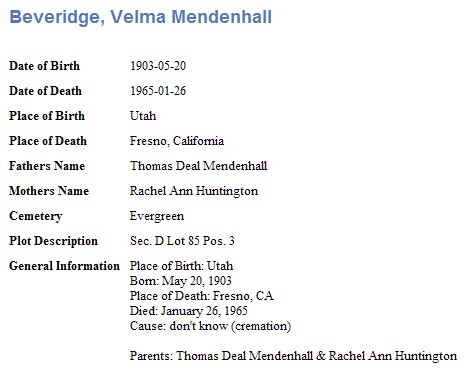The width and height of the screenshot is (474, 386).
Task: Click the Evergreen cemetery value
Action: click(157, 216)
